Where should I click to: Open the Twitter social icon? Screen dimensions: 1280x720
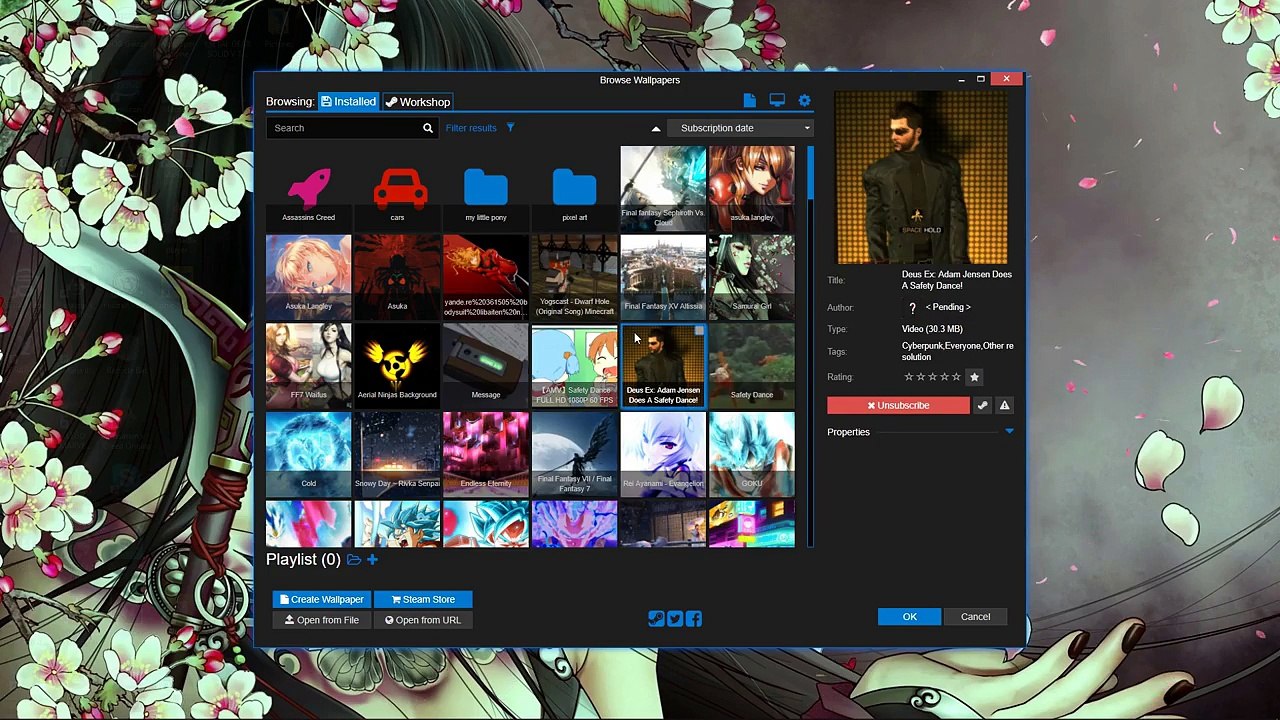pos(675,619)
